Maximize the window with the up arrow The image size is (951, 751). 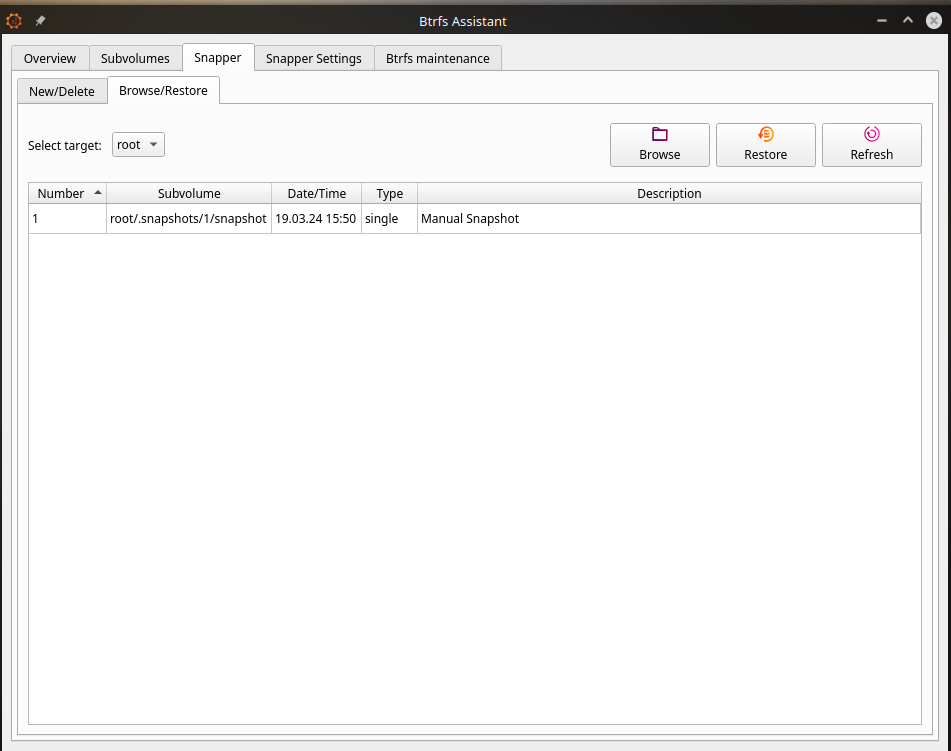908,20
